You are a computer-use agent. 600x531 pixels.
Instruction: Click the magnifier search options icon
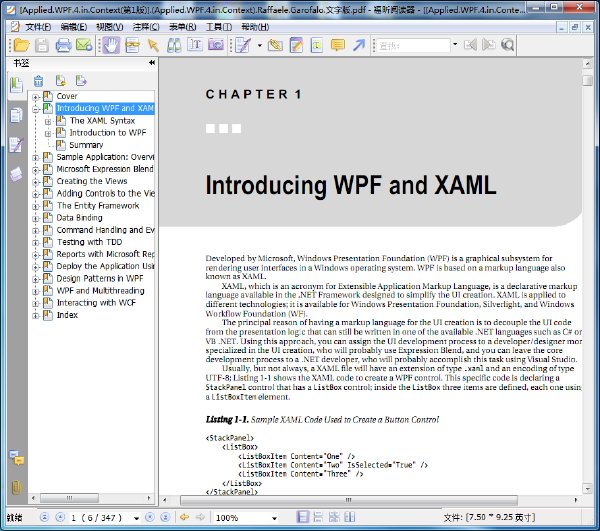(x=507, y=45)
